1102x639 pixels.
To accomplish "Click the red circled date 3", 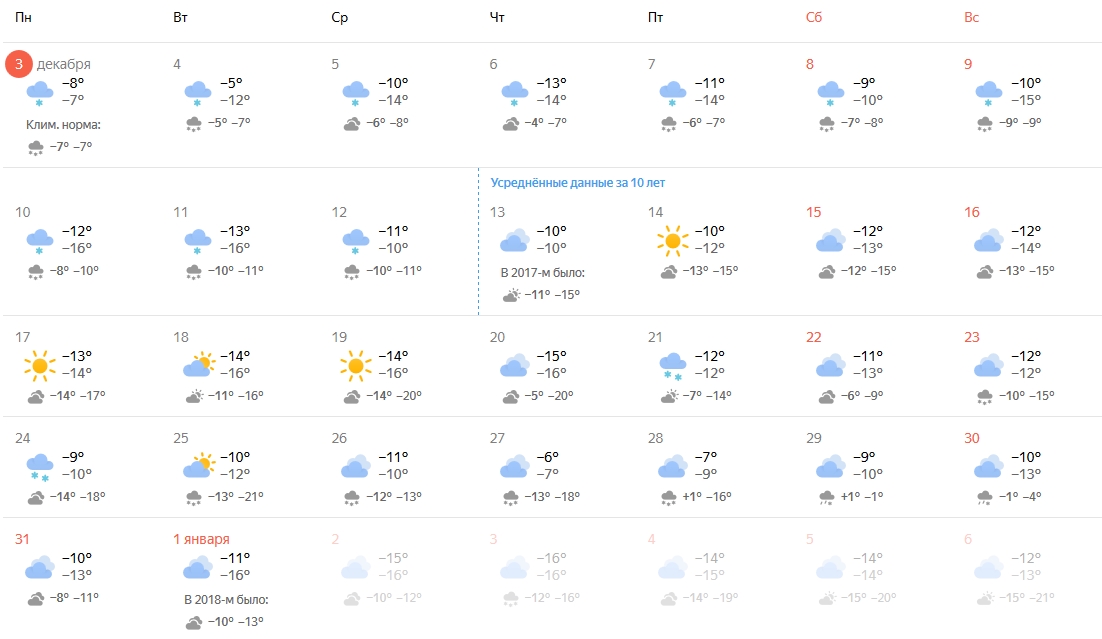I will tap(19, 64).
